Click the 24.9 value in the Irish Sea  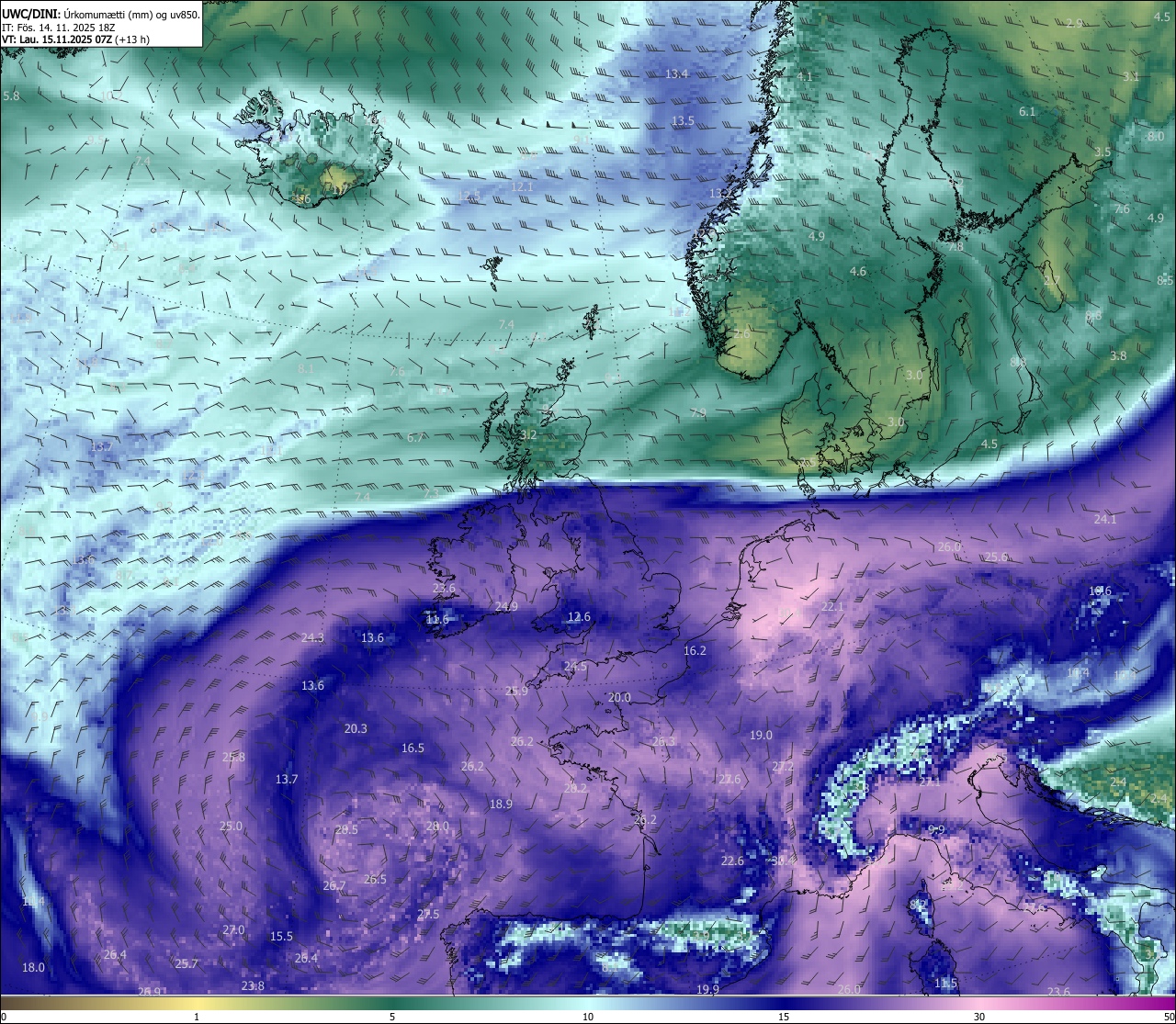click(506, 607)
